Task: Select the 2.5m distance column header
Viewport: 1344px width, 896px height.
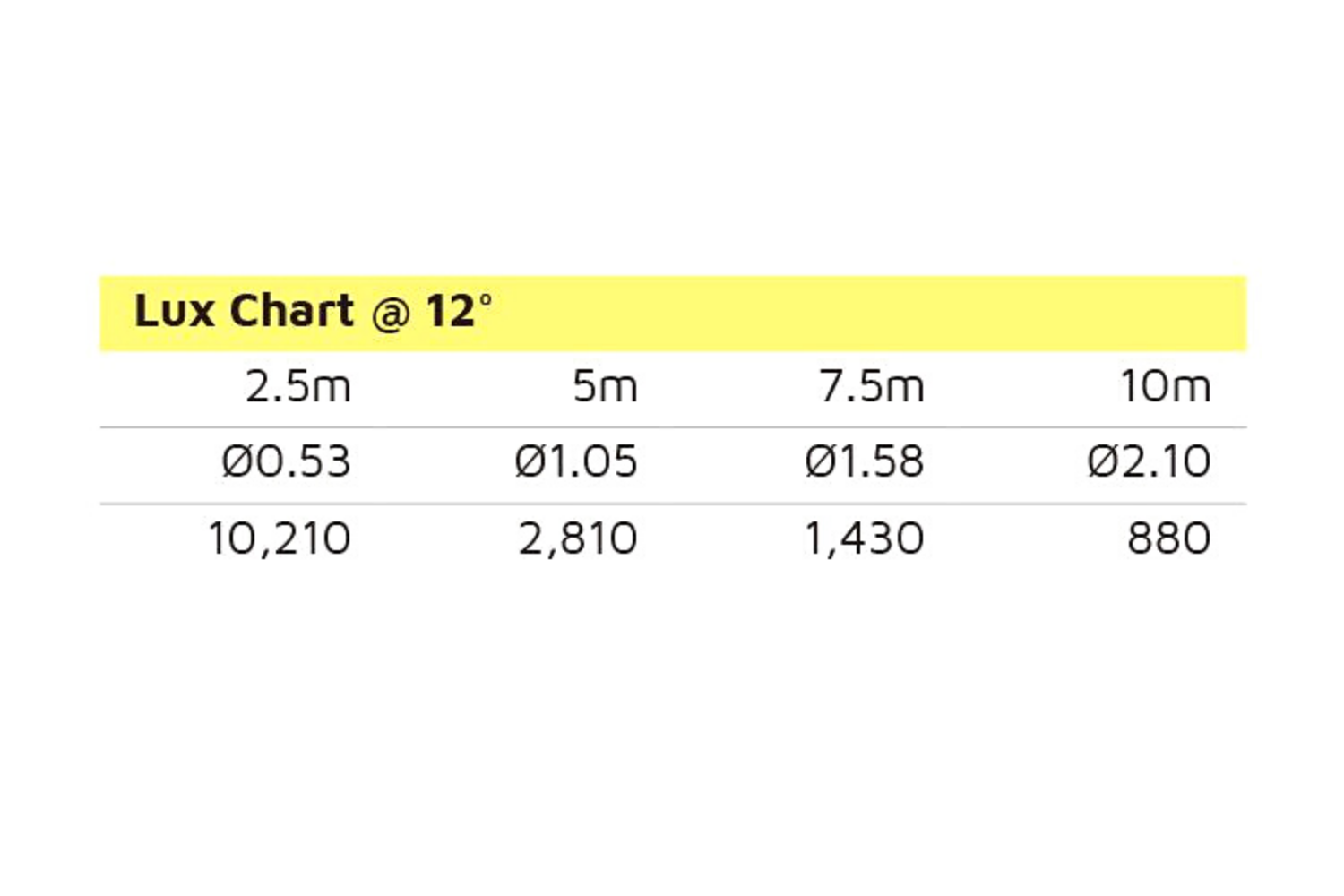Action: (x=297, y=387)
